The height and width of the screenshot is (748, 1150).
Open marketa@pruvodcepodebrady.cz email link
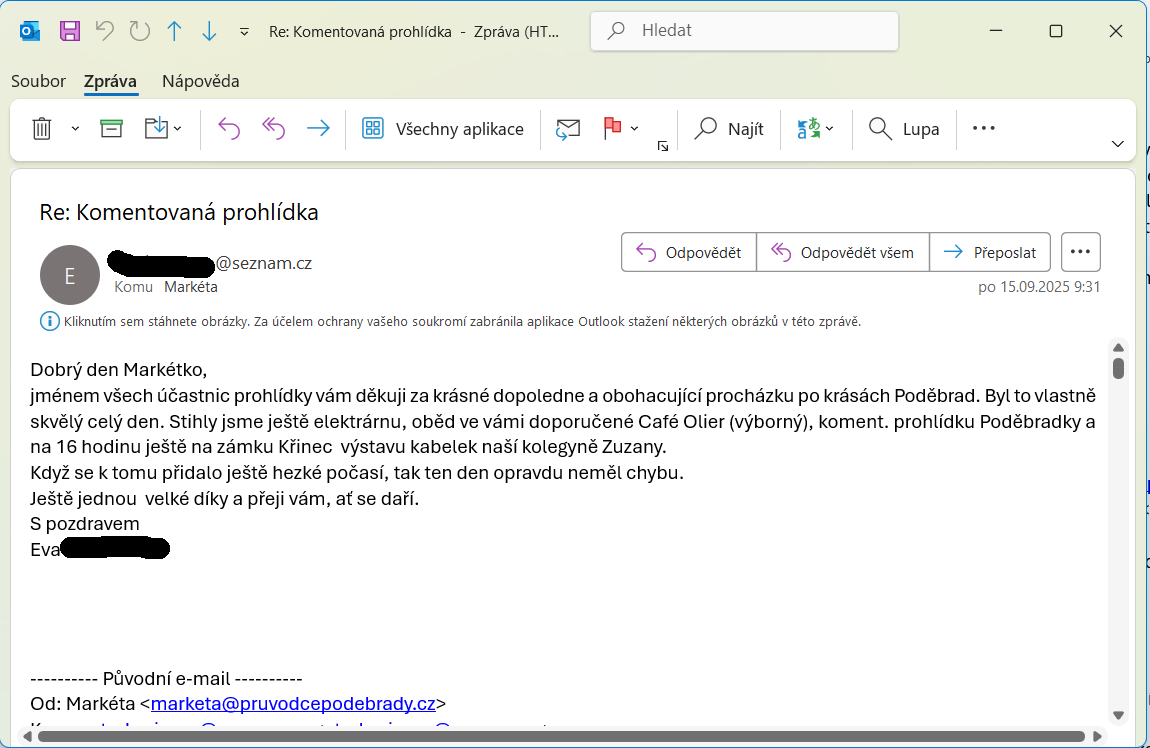click(x=293, y=703)
